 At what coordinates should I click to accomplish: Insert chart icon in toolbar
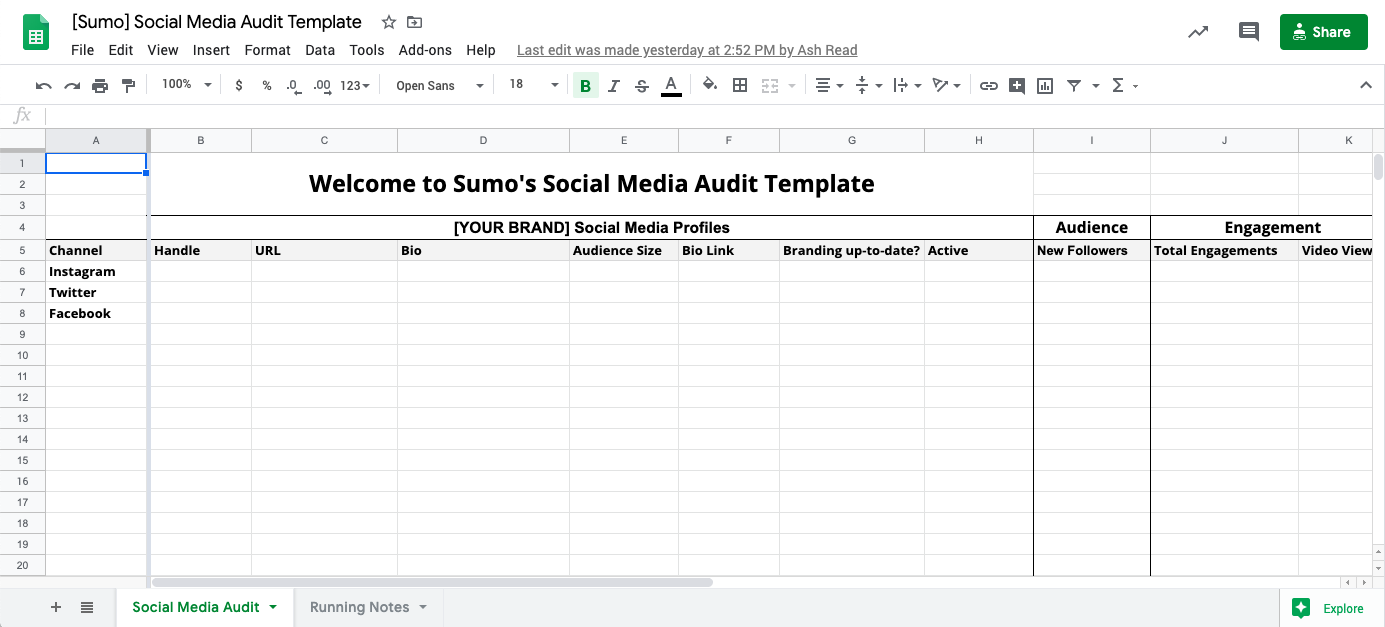coord(1045,86)
